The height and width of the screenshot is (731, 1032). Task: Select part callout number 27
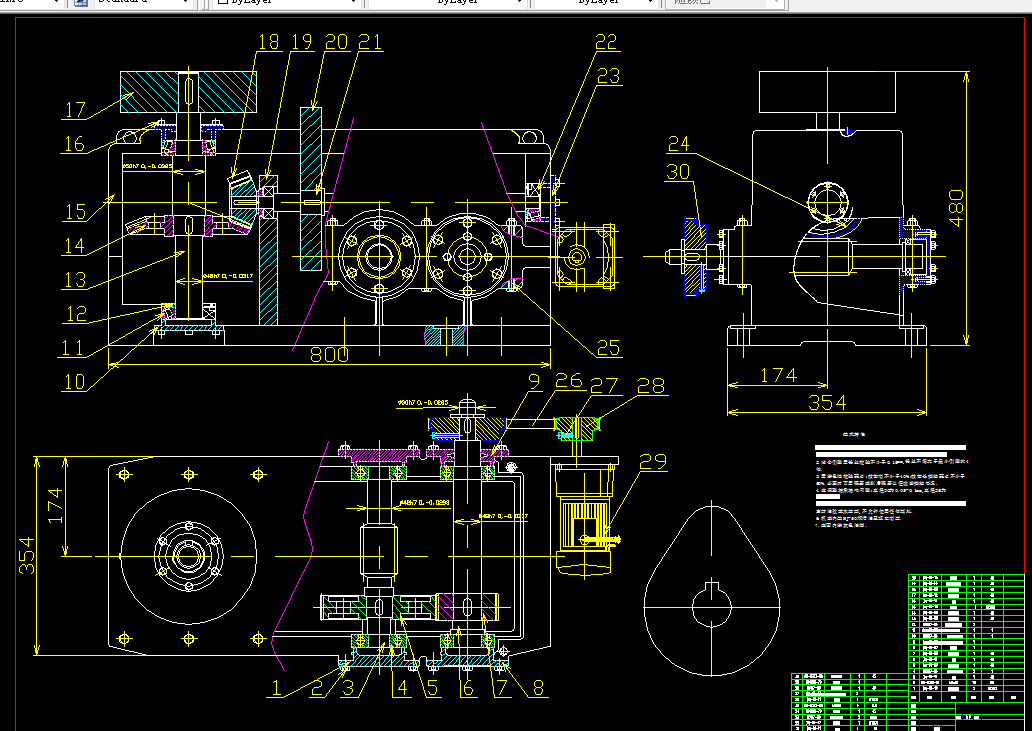coord(604,386)
